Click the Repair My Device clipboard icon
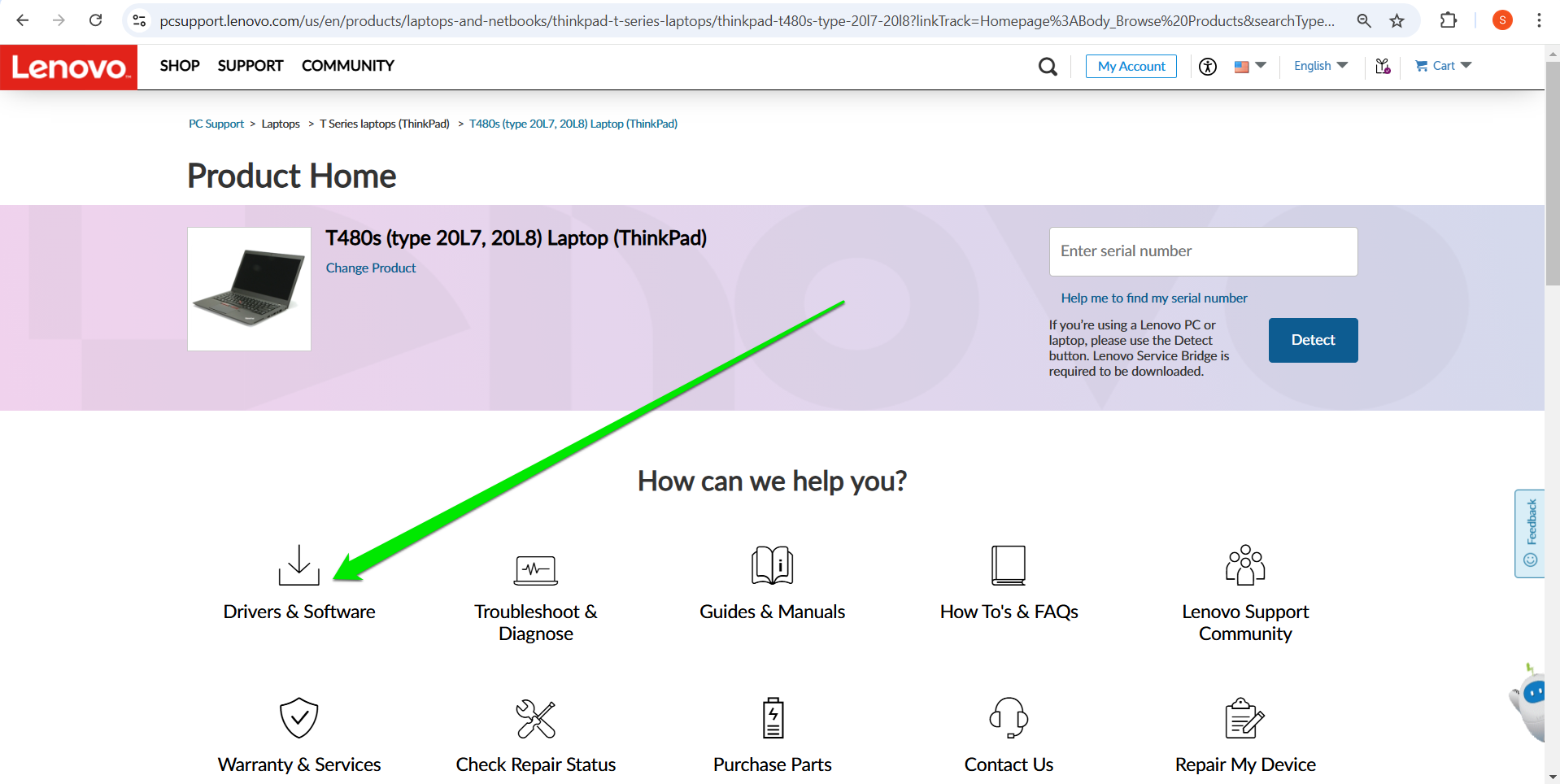Image resolution: width=1560 pixels, height=784 pixels. [1245, 717]
